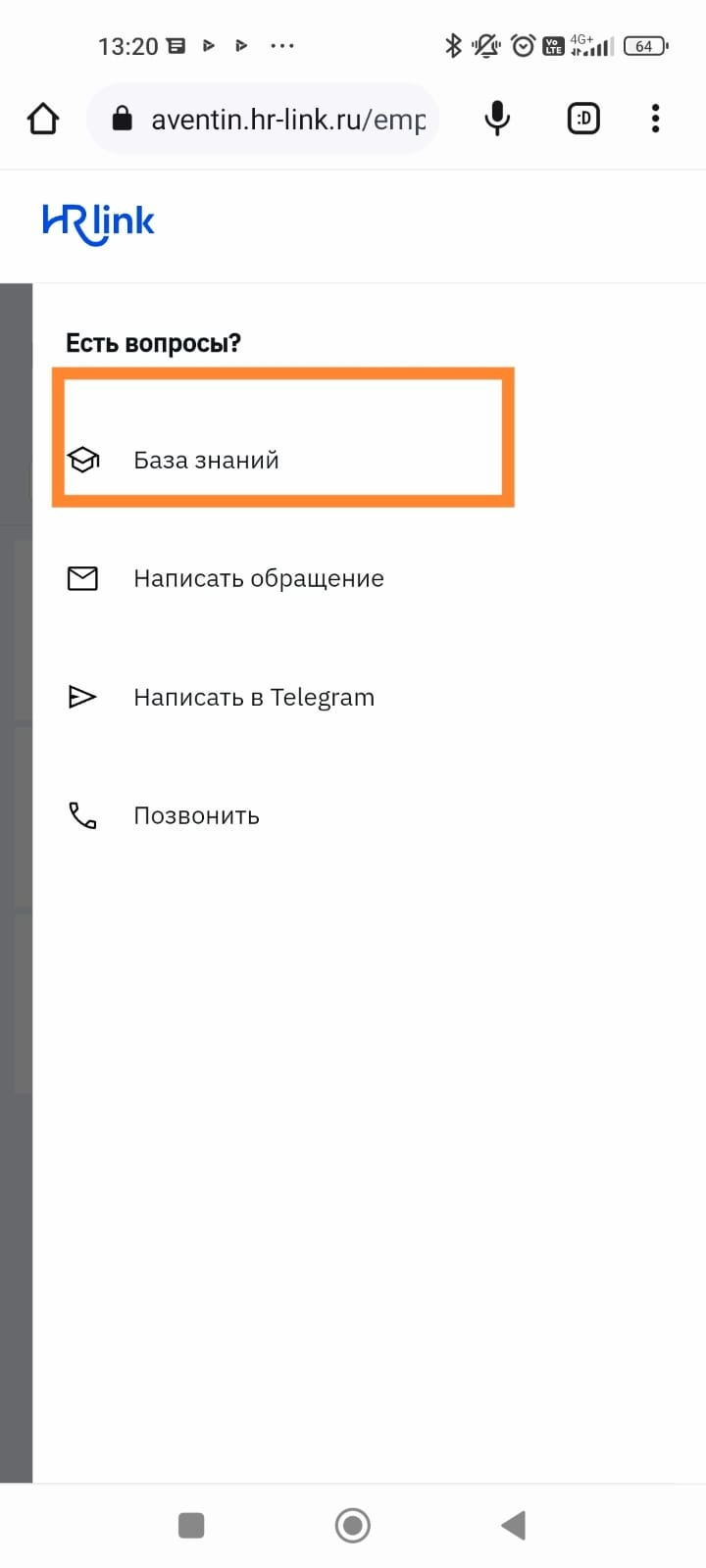Tap the battery indicator in status bar
Image resolution: width=706 pixels, height=1568 pixels.
[x=645, y=46]
